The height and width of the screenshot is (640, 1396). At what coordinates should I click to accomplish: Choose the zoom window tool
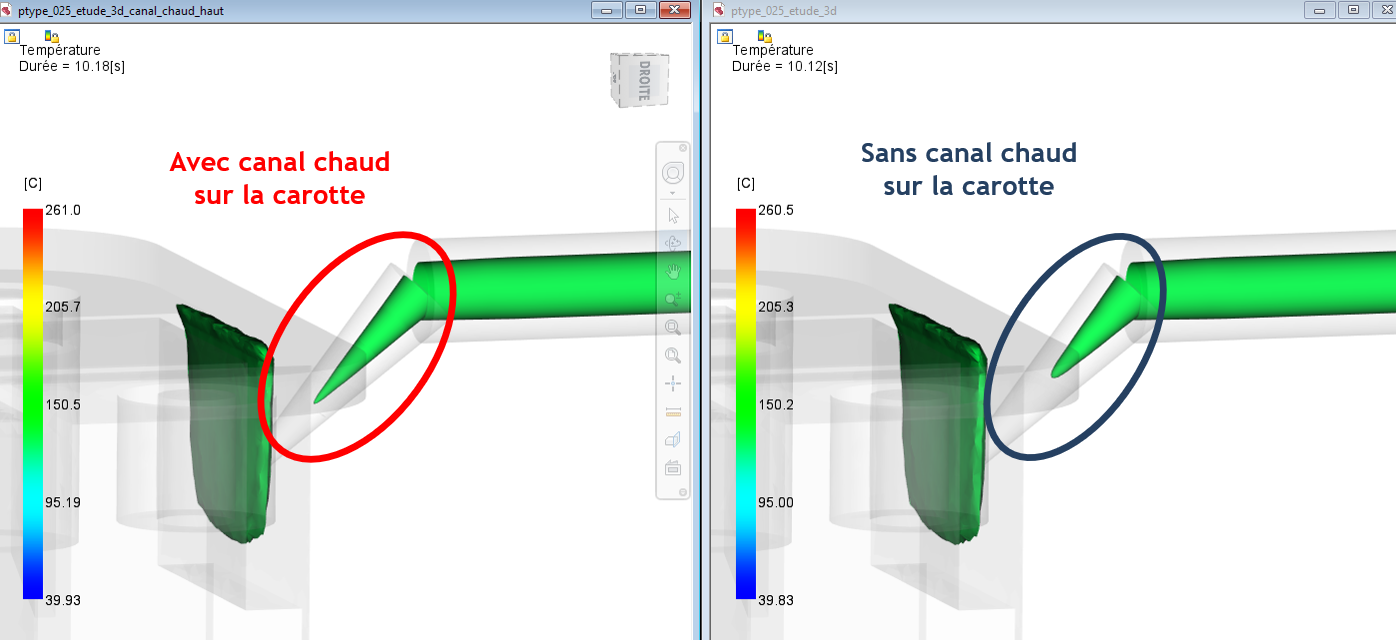click(x=673, y=326)
